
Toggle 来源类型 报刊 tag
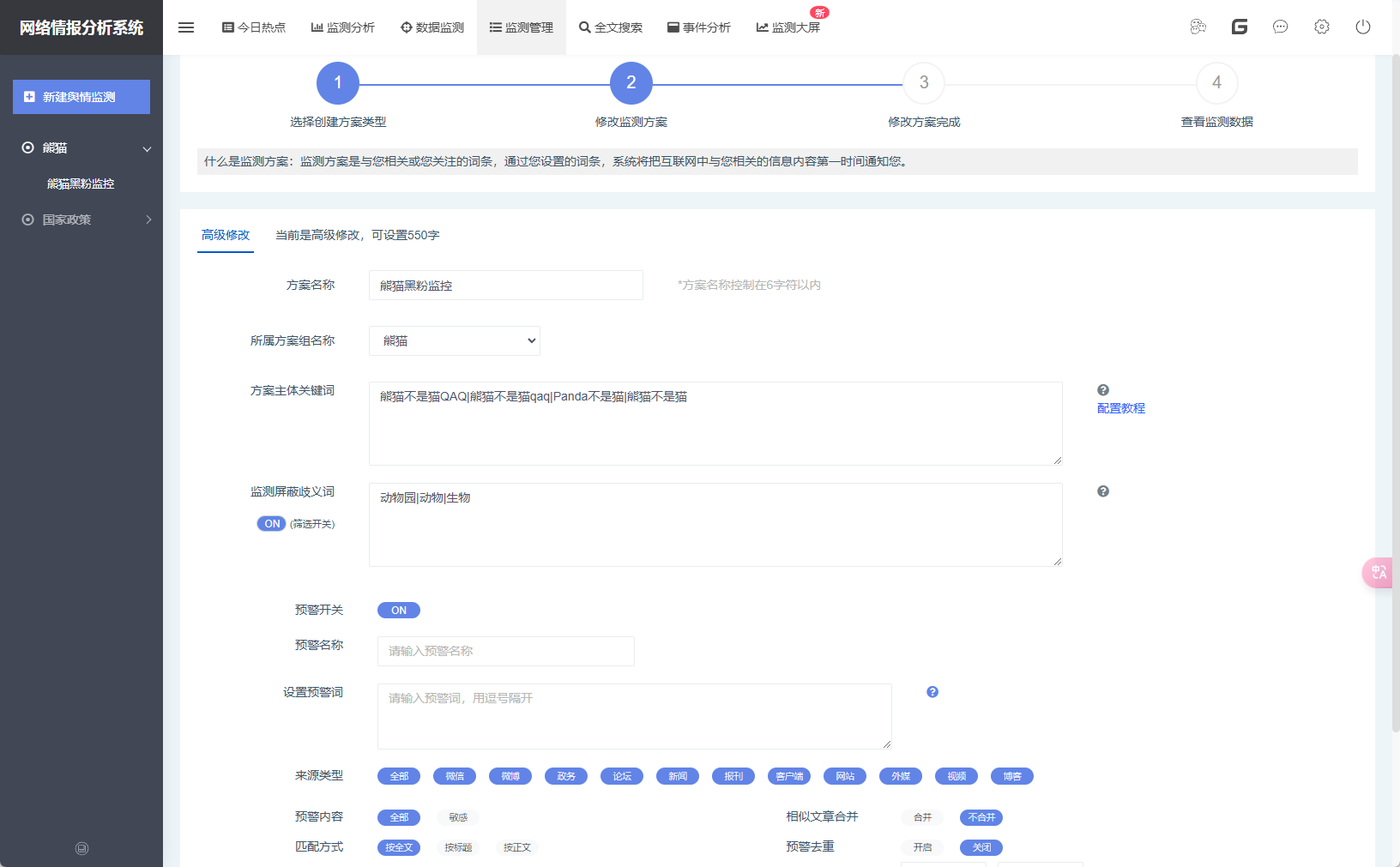click(733, 776)
